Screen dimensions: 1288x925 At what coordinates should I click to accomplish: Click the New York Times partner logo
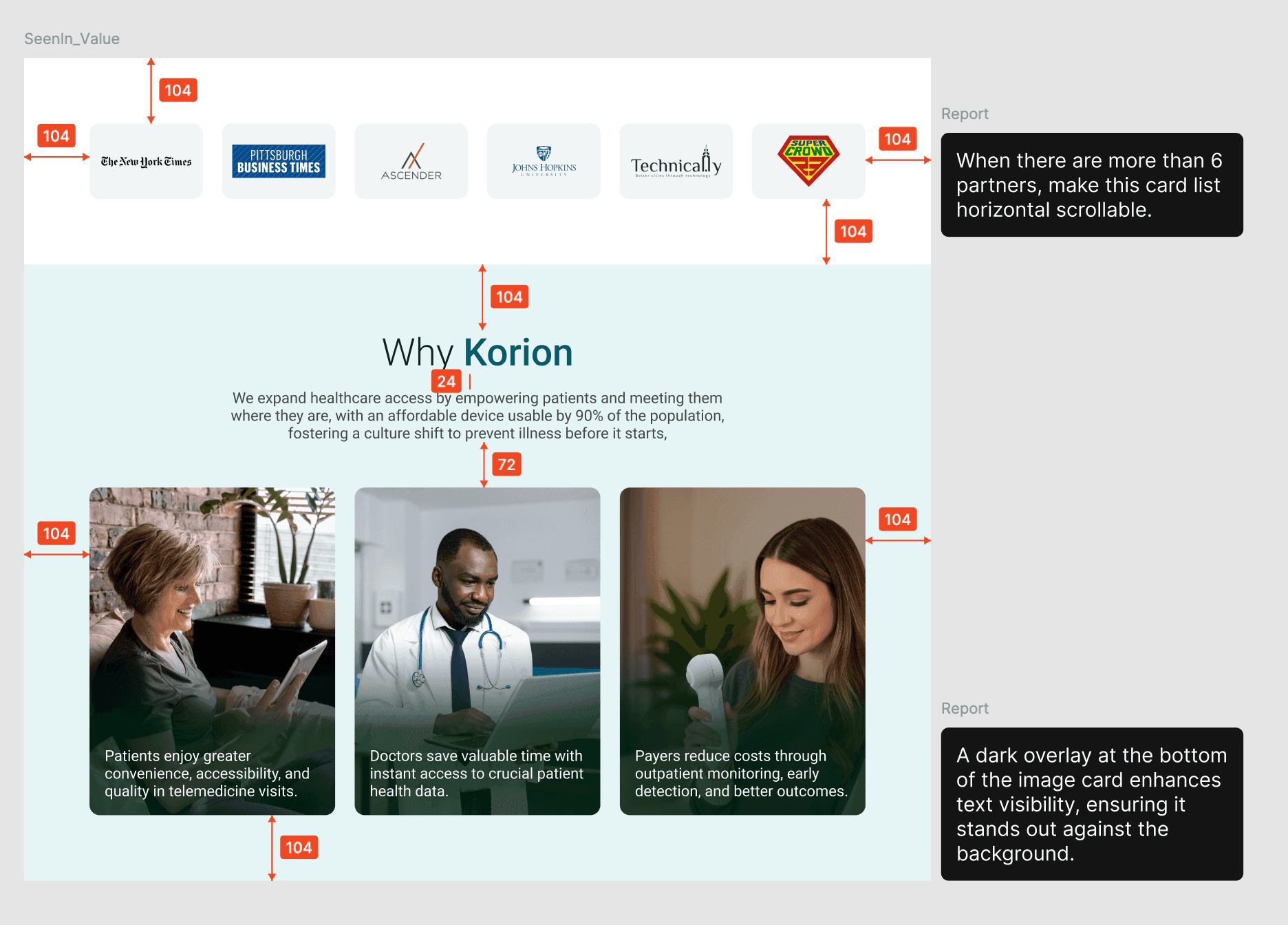145,160
